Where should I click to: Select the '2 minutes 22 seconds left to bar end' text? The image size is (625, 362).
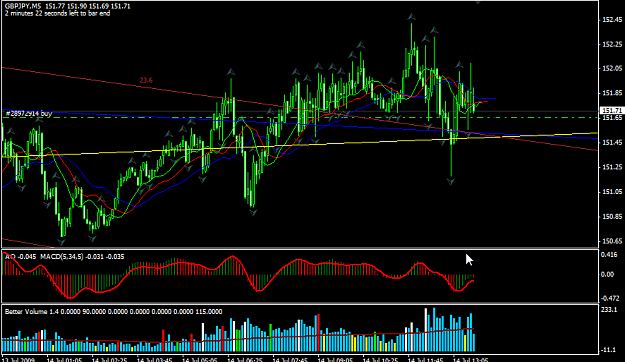point(57,14)
